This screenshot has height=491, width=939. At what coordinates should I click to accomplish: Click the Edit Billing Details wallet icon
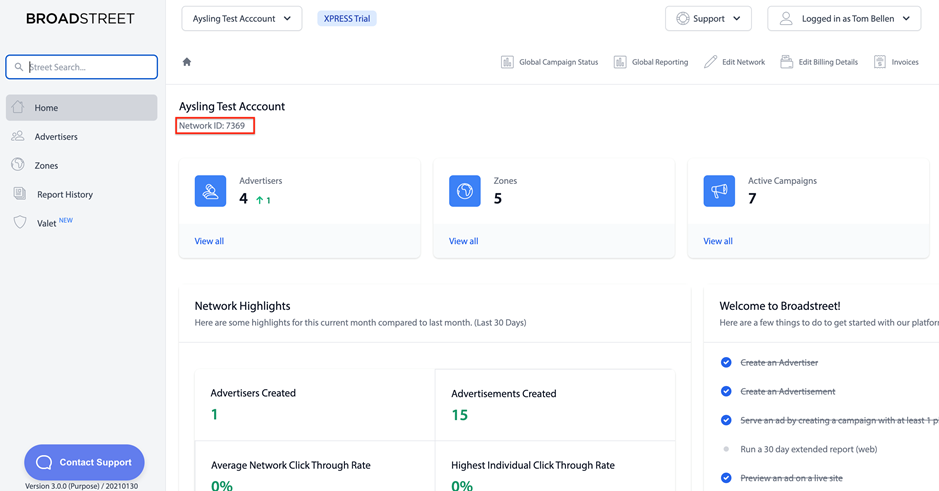point(786,62)
